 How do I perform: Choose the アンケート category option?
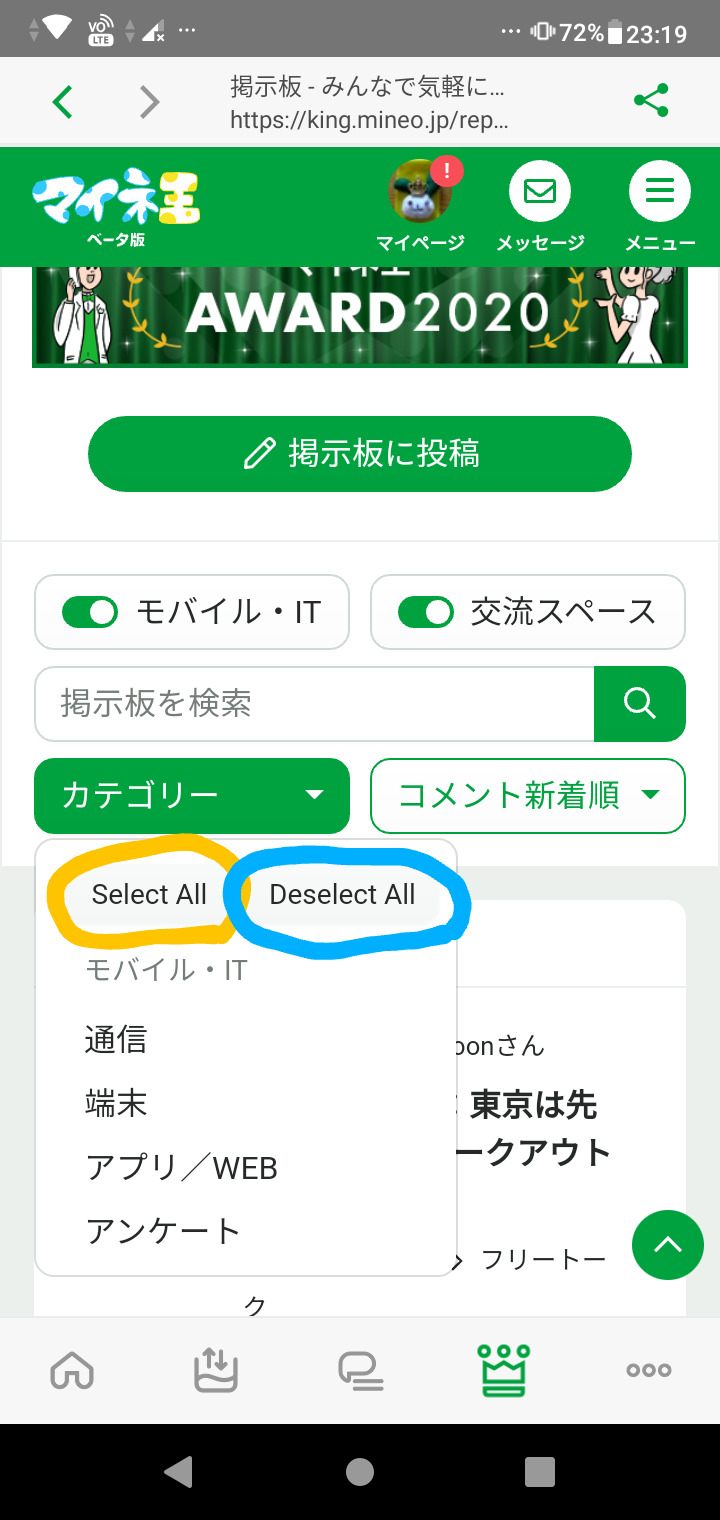click(x=163, y=1230)
